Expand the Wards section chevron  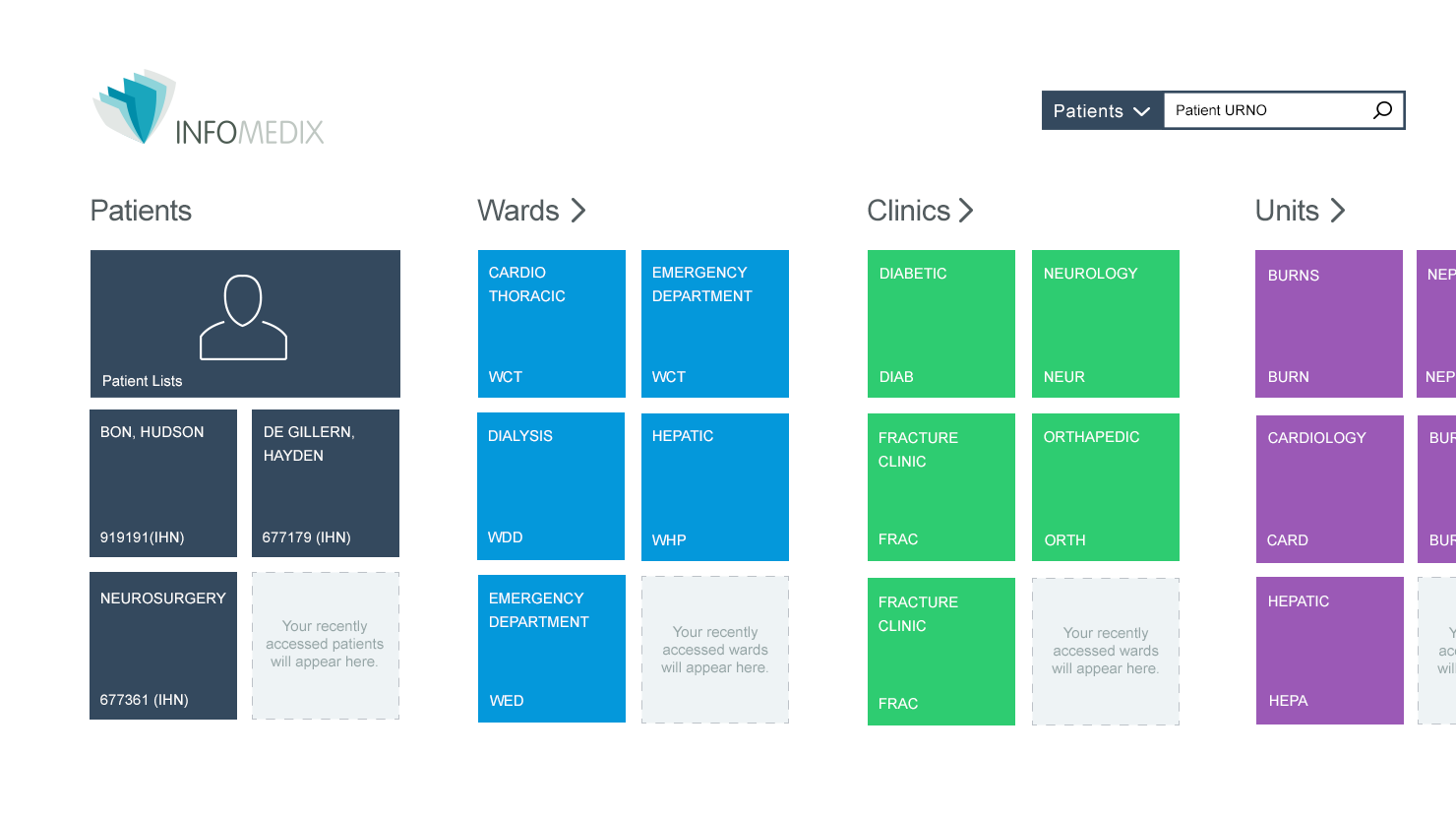pyautogui.click(x=578, y=211)
